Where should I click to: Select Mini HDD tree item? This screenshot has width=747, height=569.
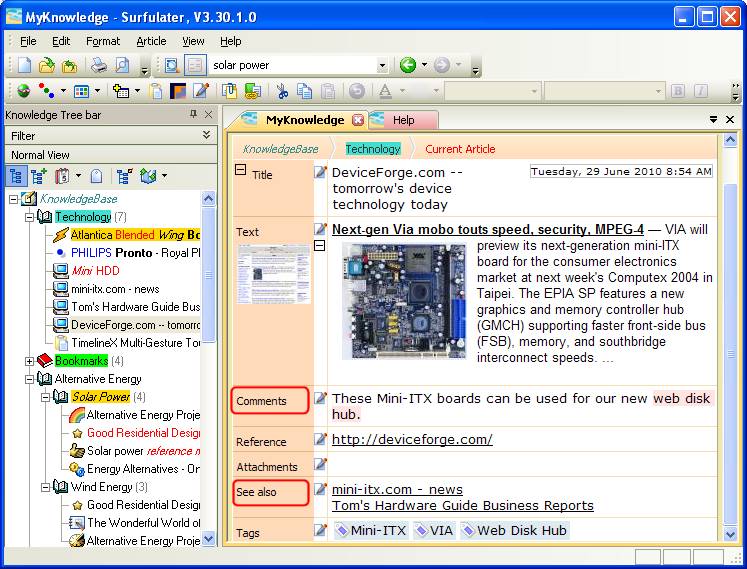click(95, 271)
